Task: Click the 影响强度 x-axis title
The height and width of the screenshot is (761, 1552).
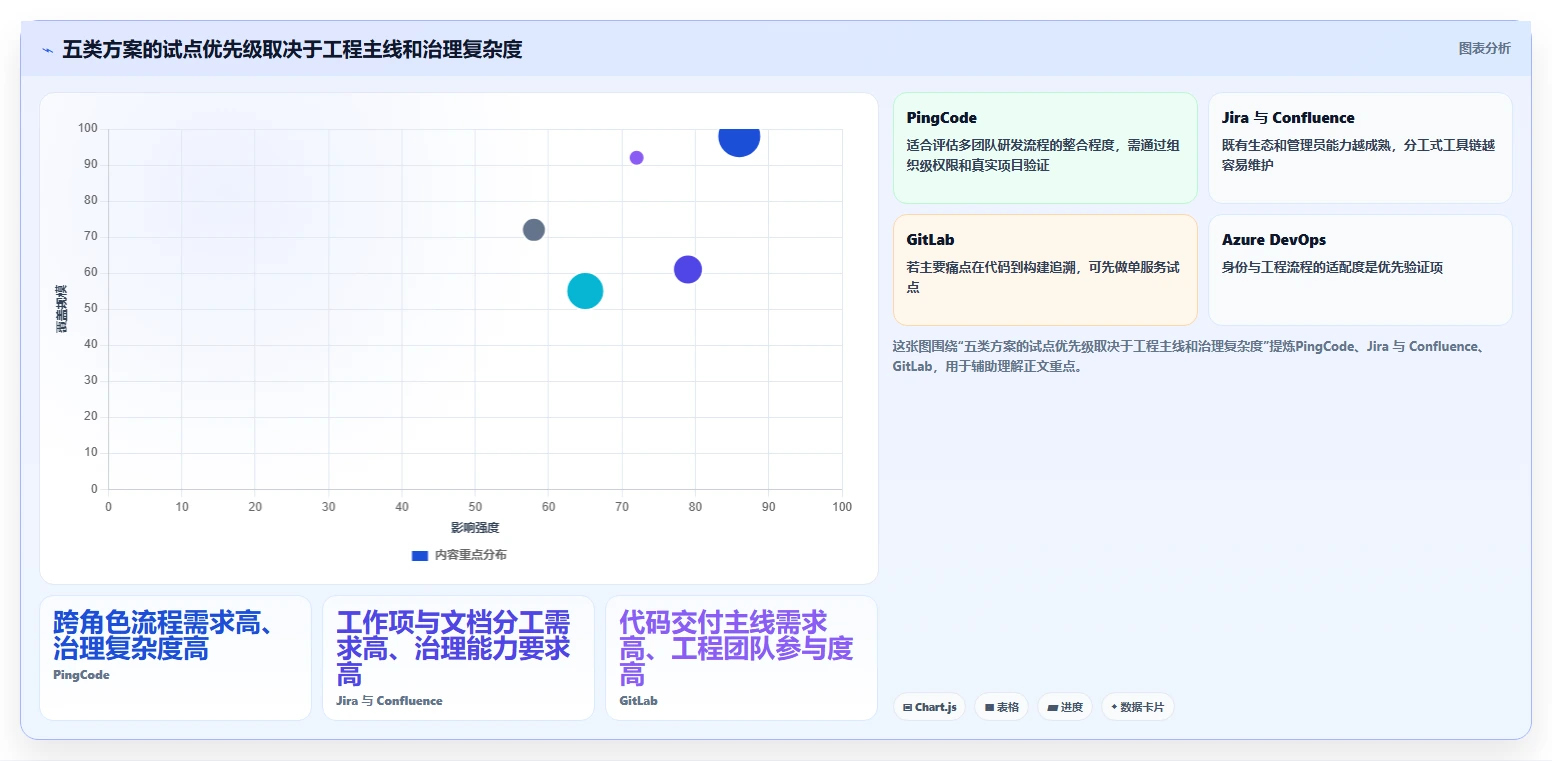Action: 474,527
